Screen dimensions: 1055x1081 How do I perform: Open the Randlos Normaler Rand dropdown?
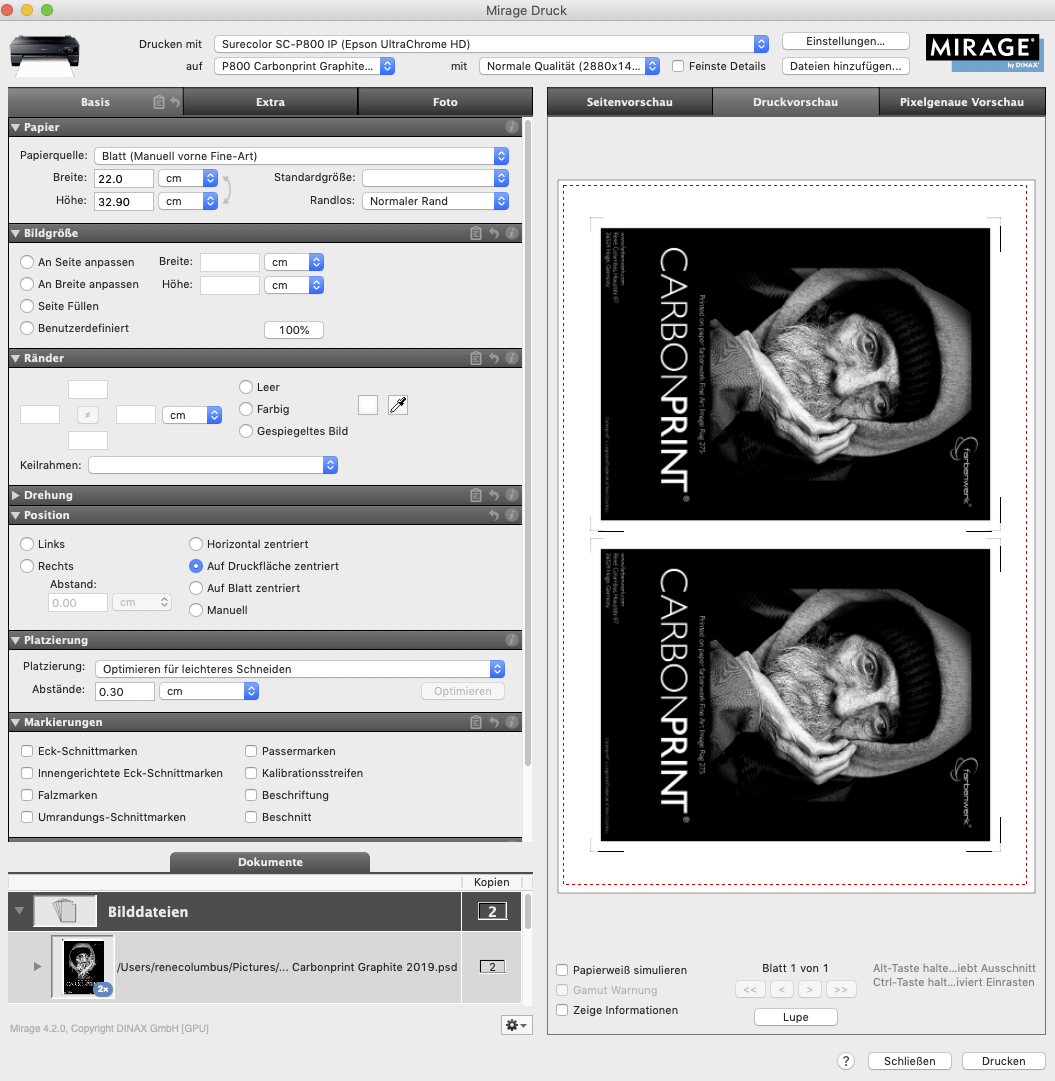[435, 201]
